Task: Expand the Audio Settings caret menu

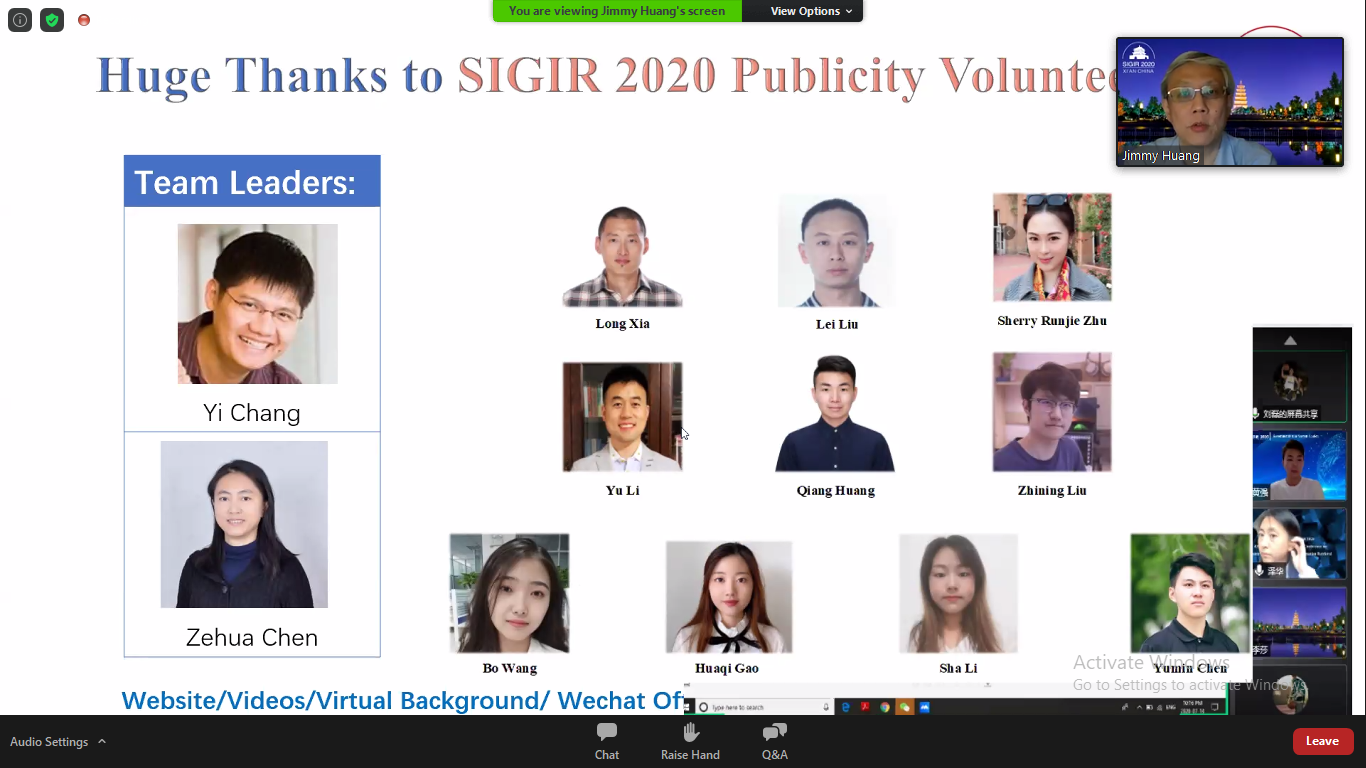Action: (x=102, y=742)
